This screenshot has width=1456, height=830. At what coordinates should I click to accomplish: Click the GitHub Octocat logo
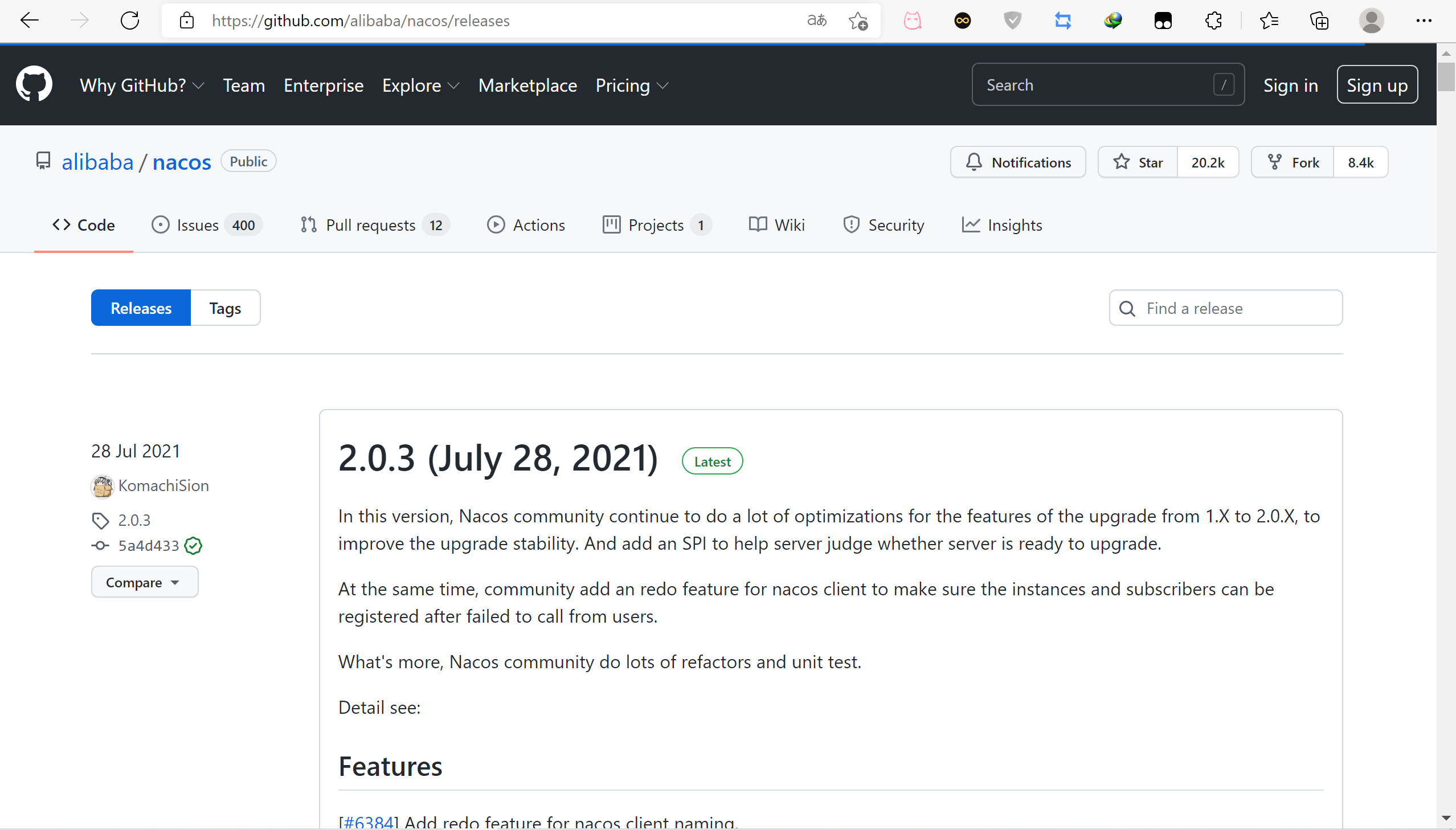point(34,84)
